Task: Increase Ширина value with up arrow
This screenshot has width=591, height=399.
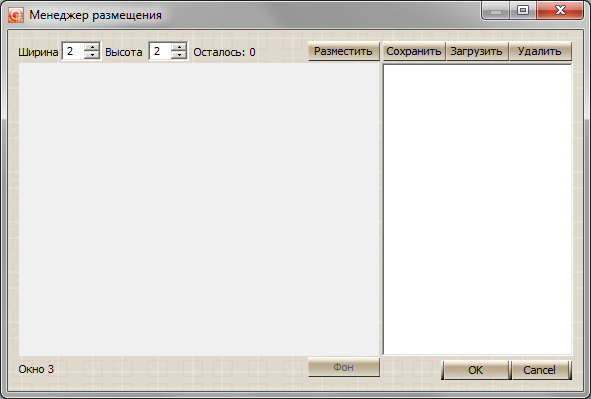Action: click(x=92, y=47)
